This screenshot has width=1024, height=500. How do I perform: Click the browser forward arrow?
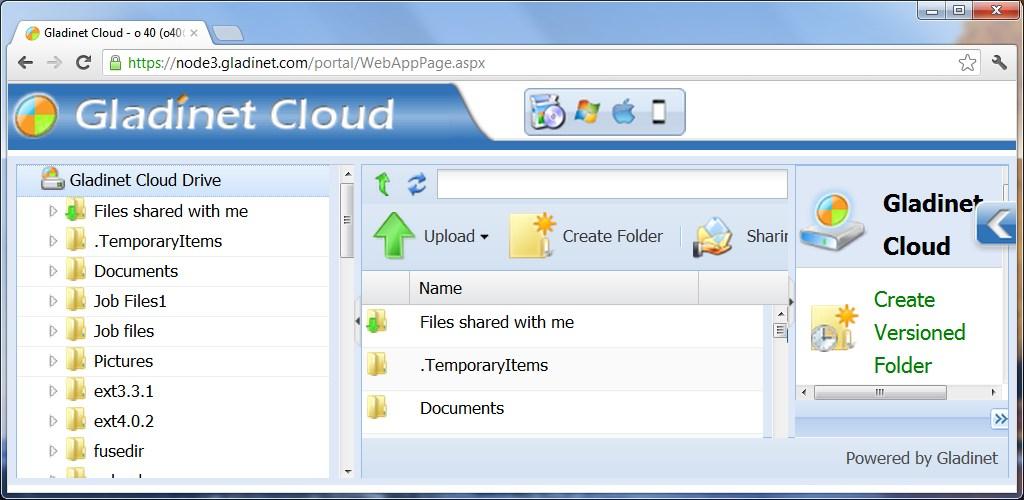pos(55,63)
